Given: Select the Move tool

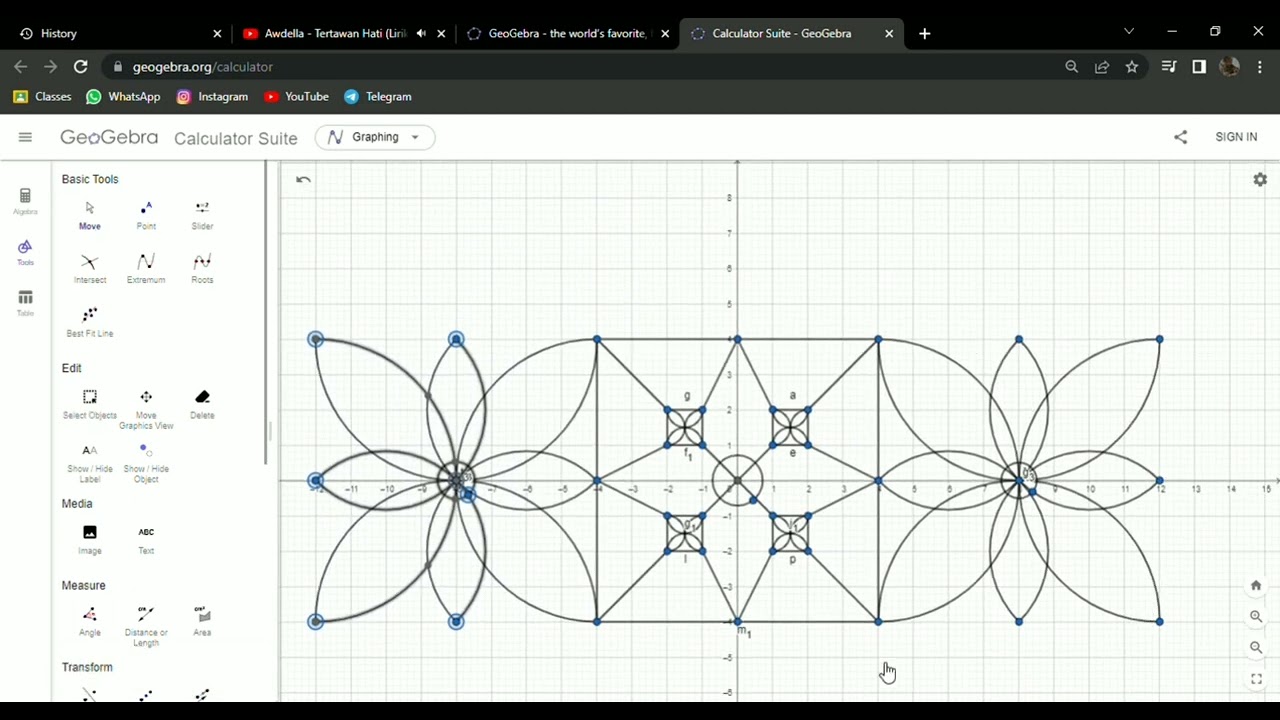Looking at the screenshot, I should (89, 215).
